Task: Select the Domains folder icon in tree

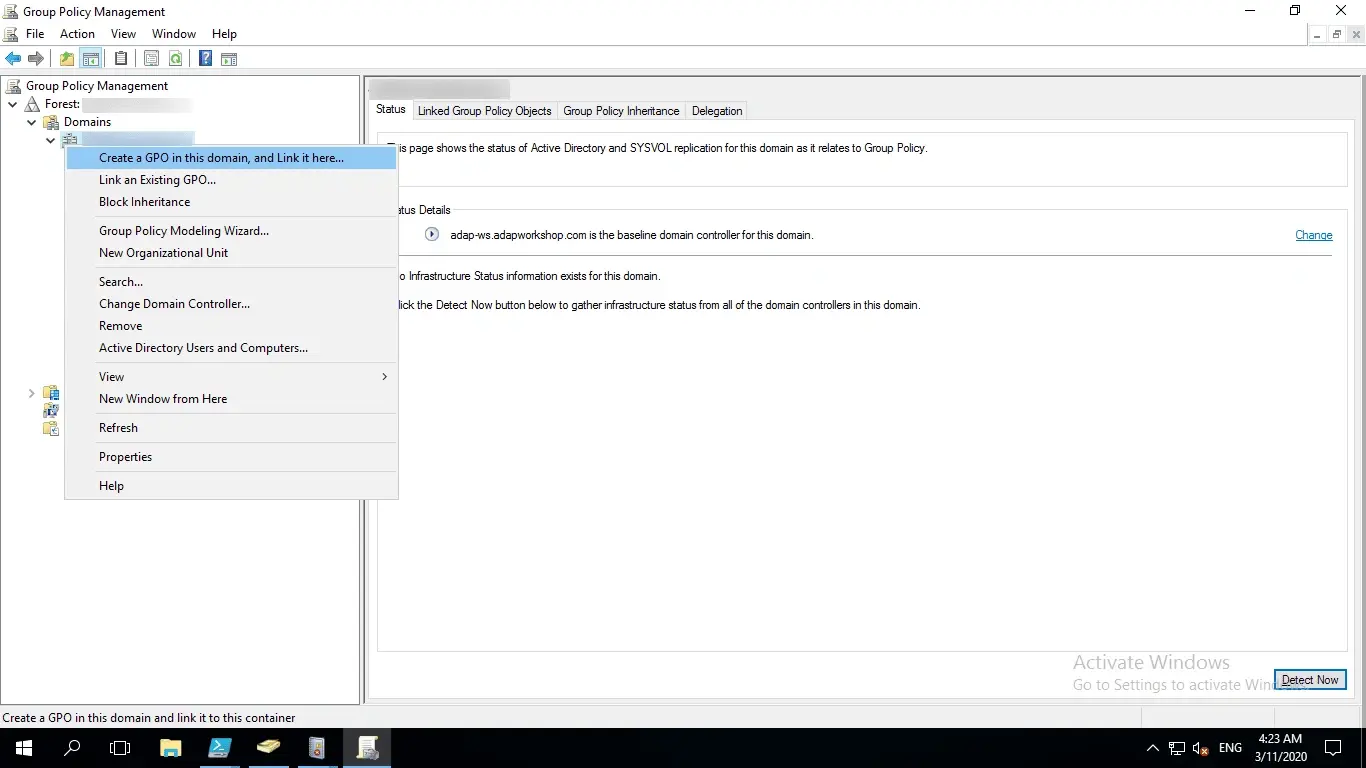Action: tap(51, 122)
